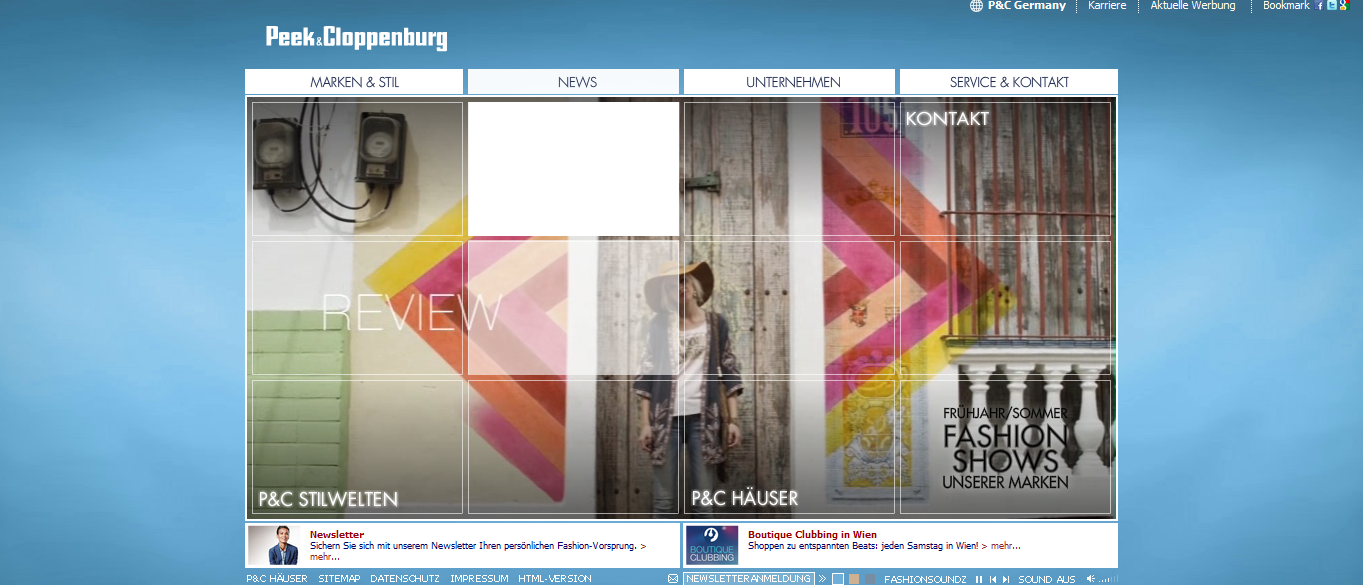Open the Marken & Stil menu
Screen dimensions: 1363x585
pyautogui.click(x=354, y=82)
